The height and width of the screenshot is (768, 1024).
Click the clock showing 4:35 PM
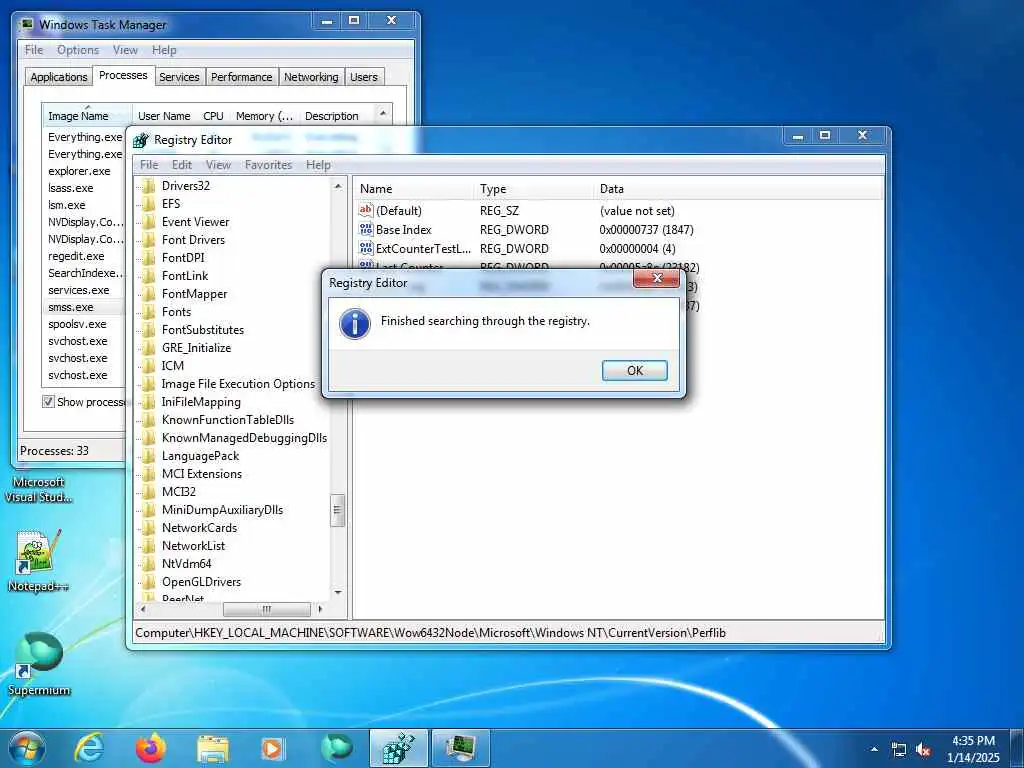pyautogui.click(x=973, y=749)
